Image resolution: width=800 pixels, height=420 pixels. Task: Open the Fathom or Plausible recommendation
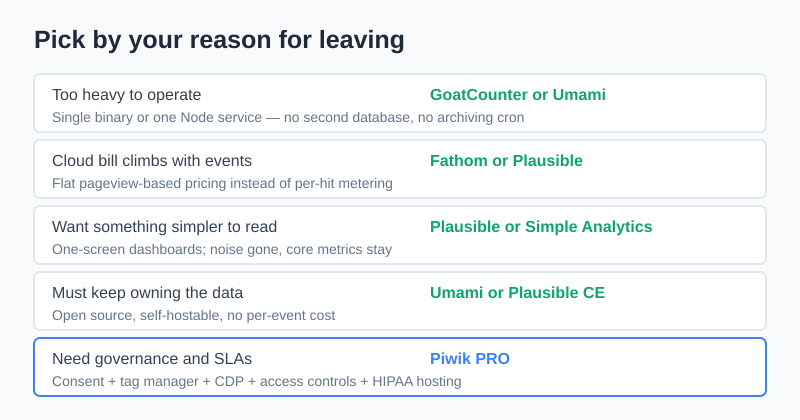pos(506,161)
